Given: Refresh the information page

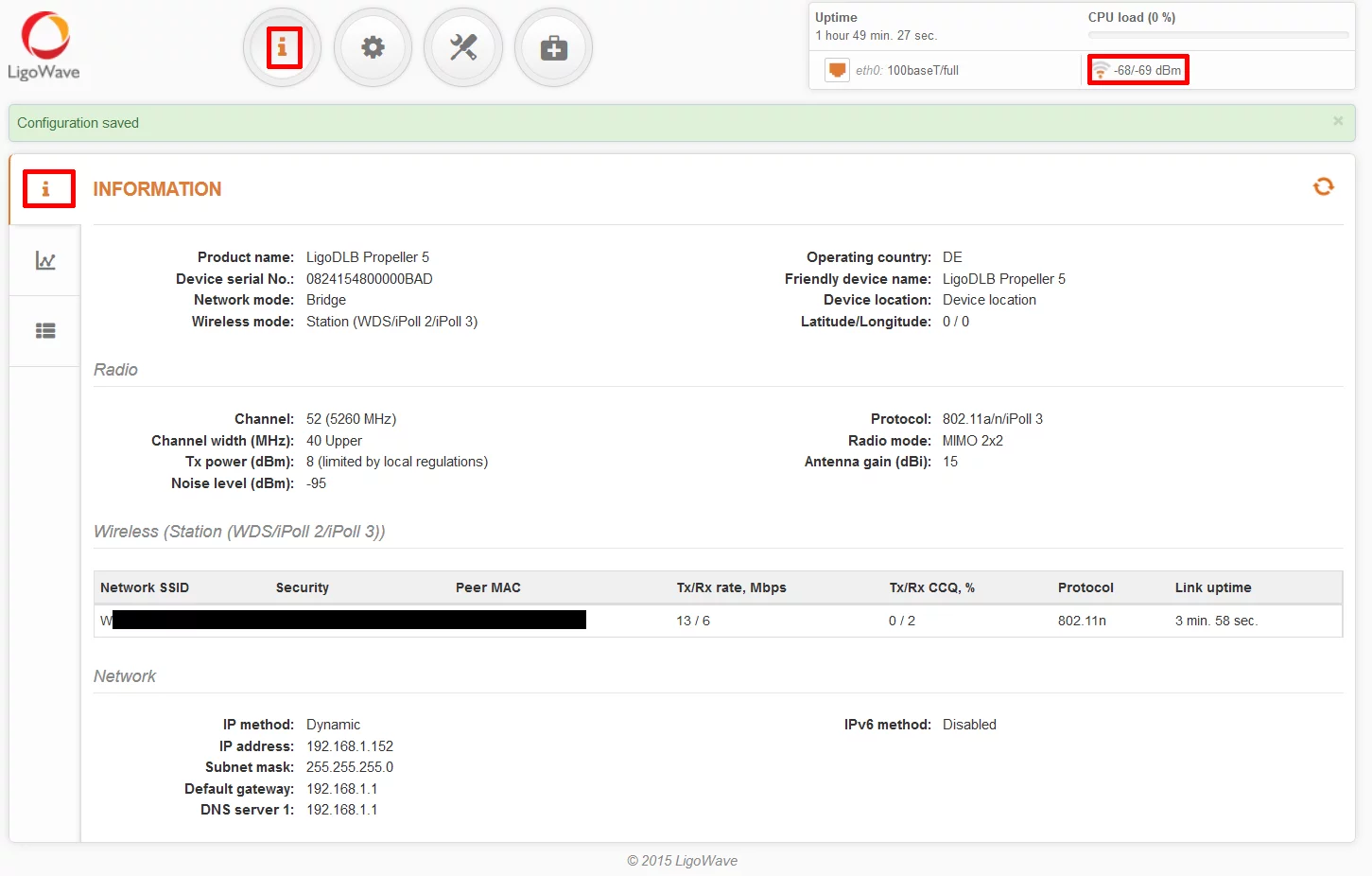Looking at the screenshot, I should pos(1324,187).
